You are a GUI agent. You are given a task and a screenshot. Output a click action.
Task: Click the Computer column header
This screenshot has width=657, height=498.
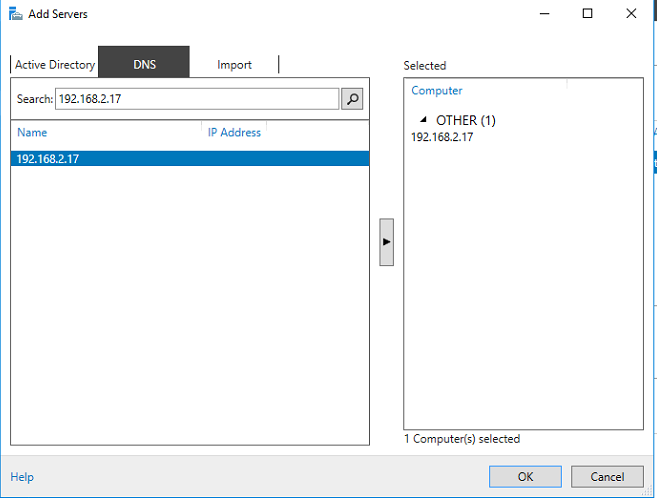[437, 90]
